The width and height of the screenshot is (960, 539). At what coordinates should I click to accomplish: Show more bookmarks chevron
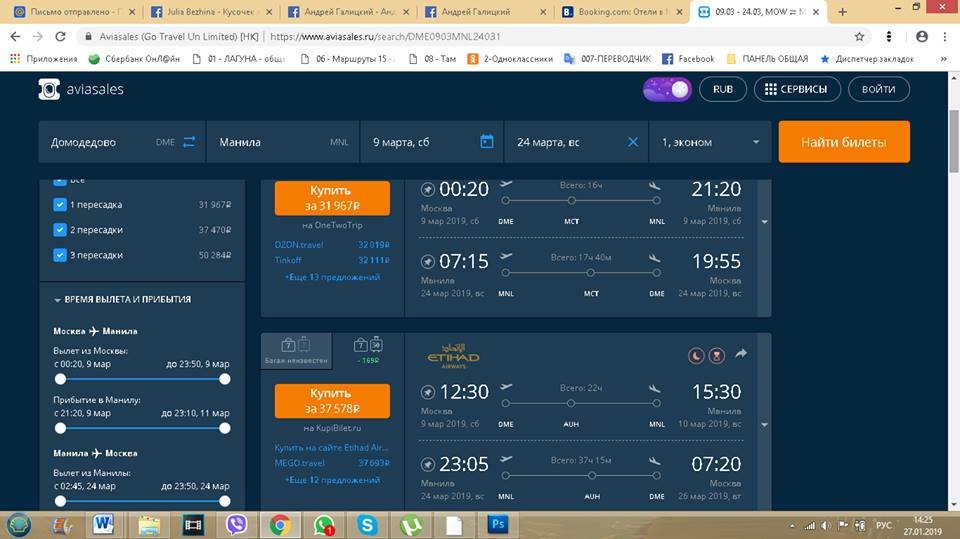943,59
